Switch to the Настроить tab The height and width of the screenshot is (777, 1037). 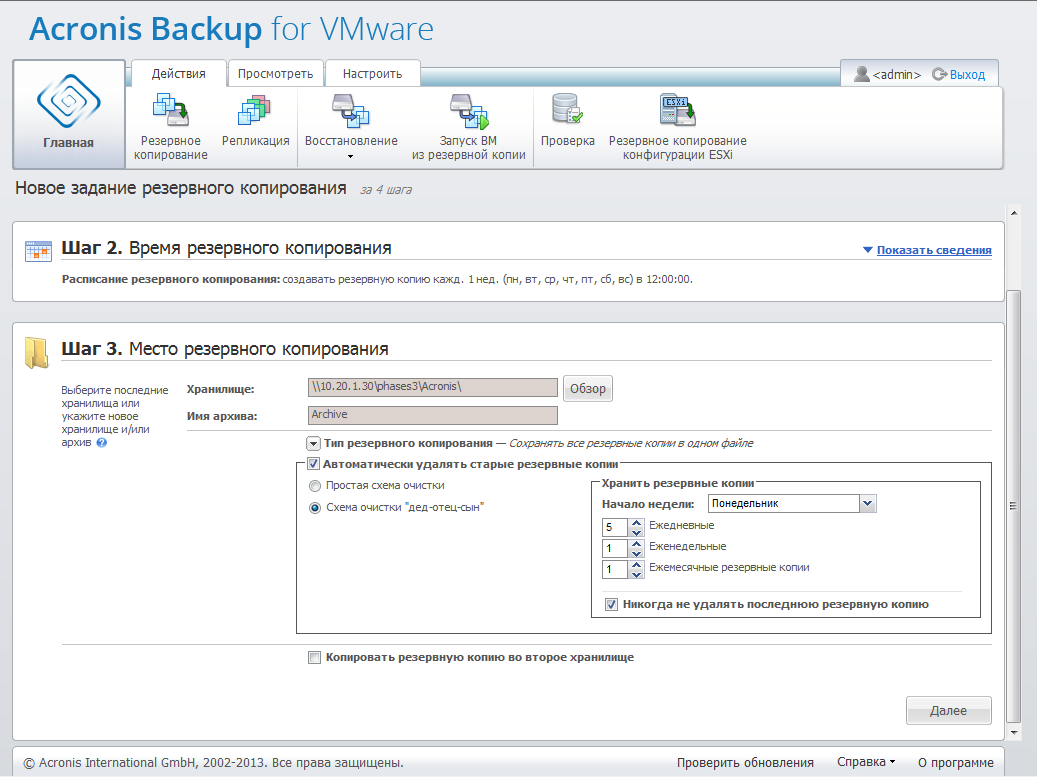pos(372,73)
